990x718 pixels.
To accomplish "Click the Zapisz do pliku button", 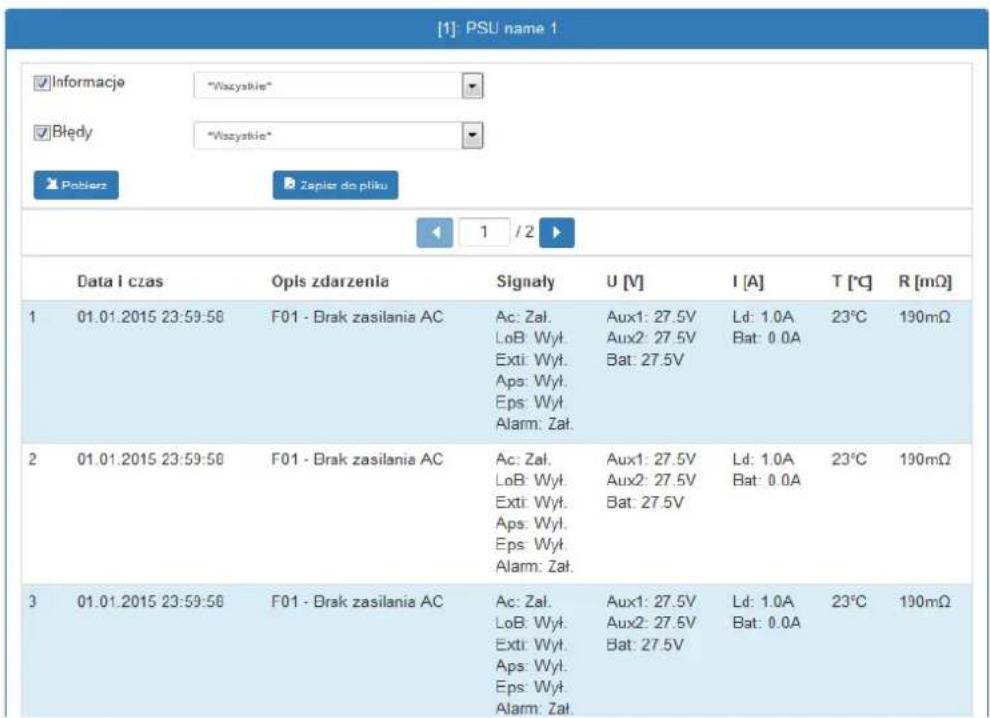I will [x=335, y=185].
